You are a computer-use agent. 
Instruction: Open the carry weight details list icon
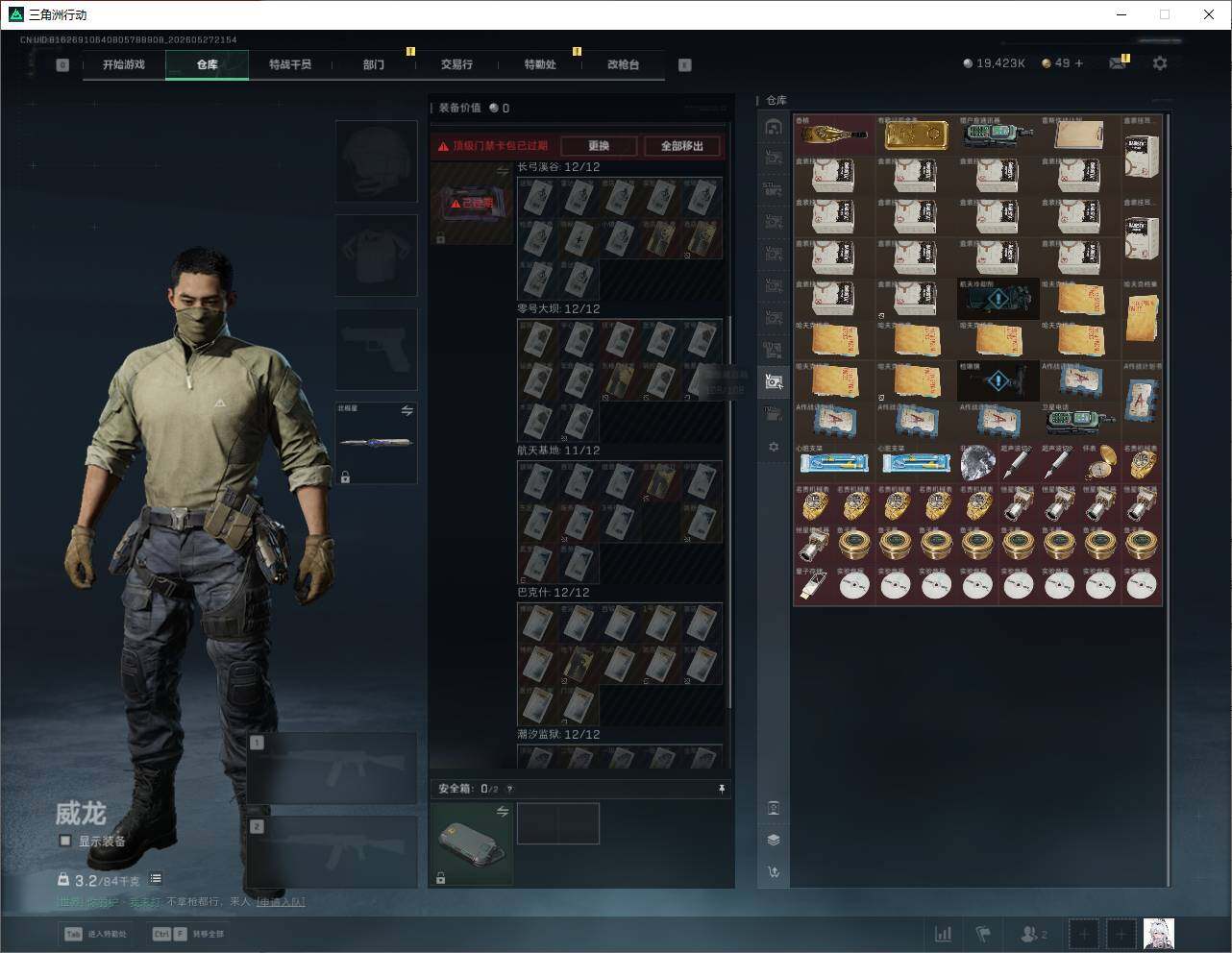tap(156, 878)
